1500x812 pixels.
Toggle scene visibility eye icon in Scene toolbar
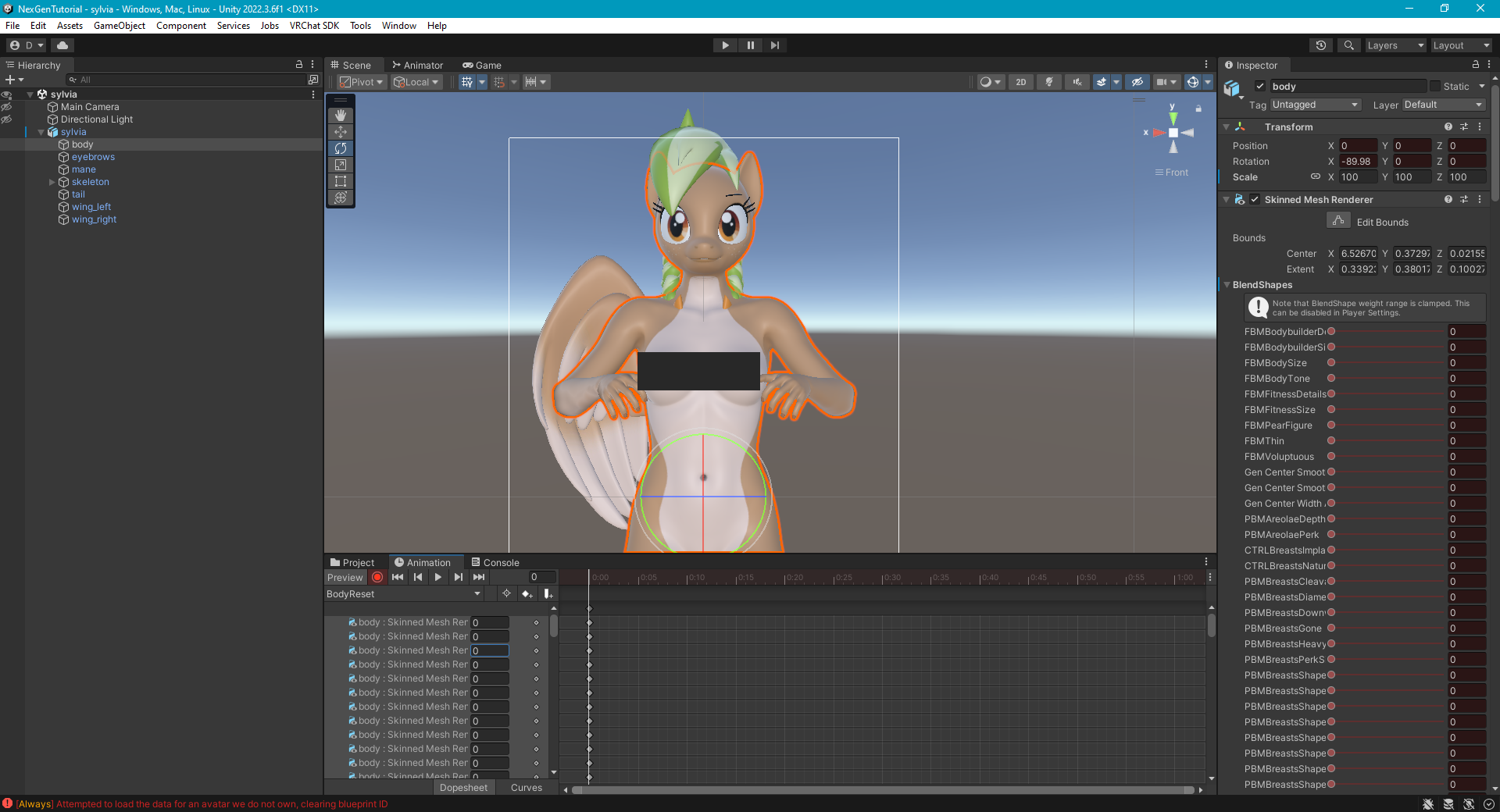[1137, 82]
